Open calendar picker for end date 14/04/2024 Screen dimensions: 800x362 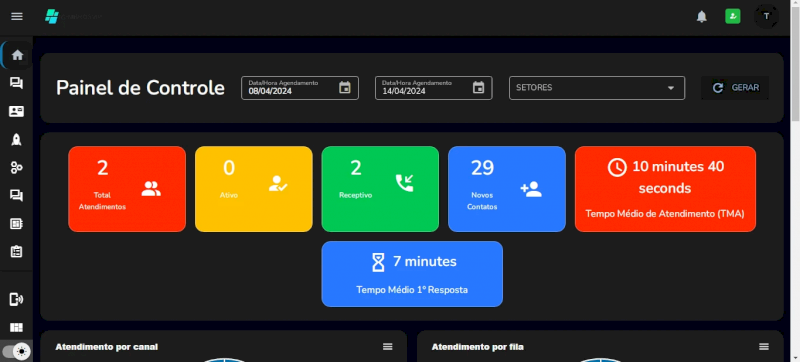(x=479, y=88)
